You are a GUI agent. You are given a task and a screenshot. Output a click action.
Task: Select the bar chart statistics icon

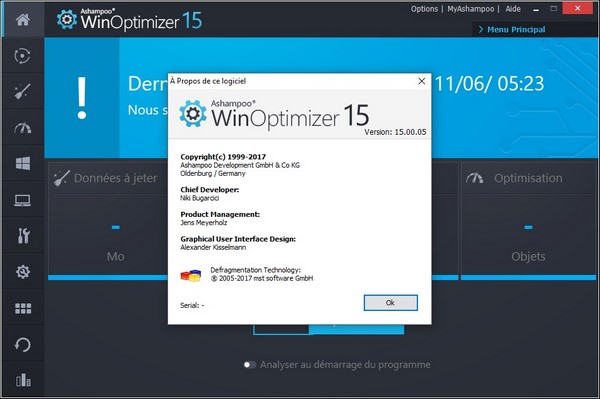[23, 380]
